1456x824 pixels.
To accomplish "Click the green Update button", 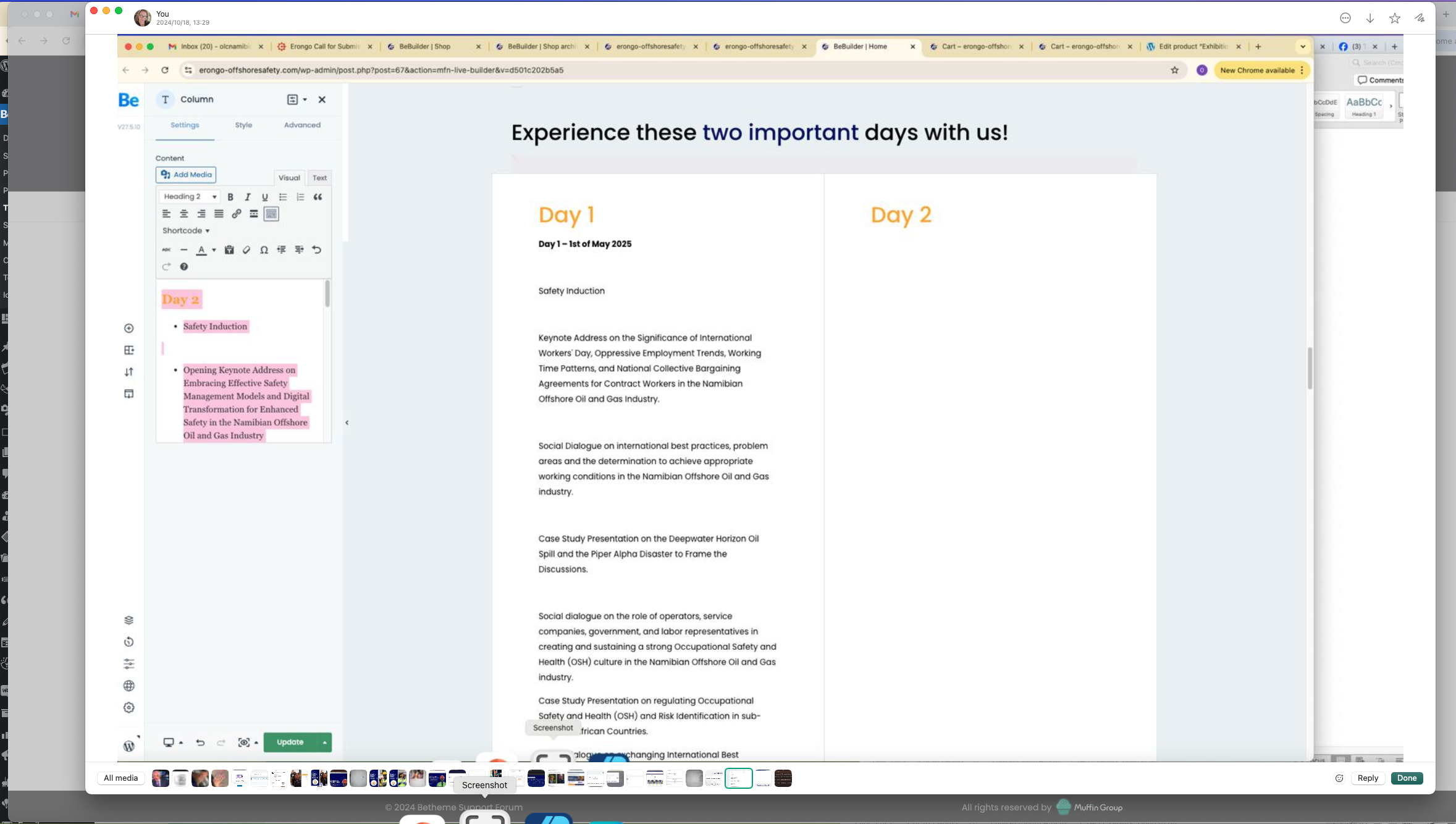I will pyautogui.click(x=290, y=742).
